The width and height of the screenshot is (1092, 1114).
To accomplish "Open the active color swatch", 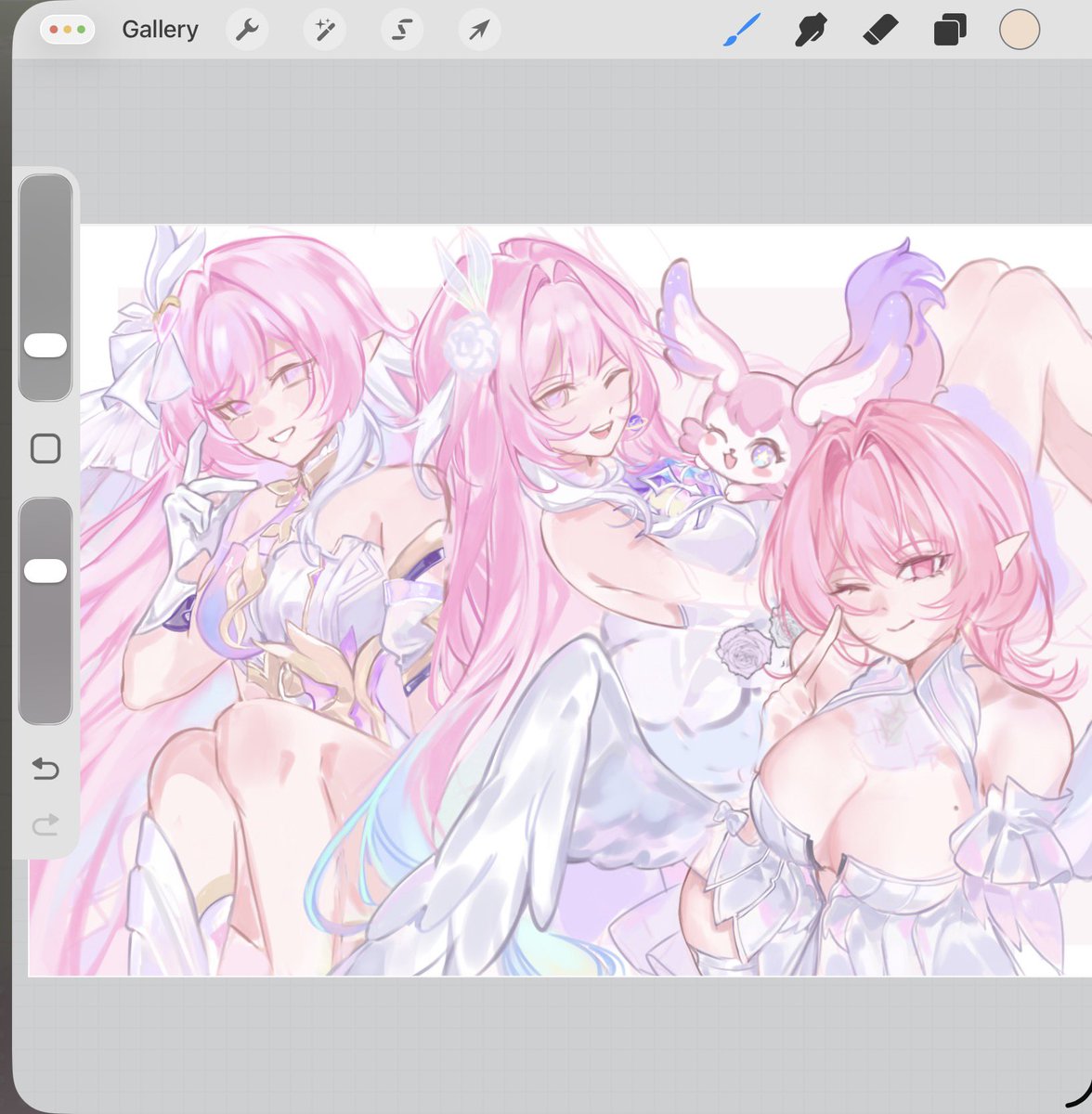I will [x=1019, y=30].
